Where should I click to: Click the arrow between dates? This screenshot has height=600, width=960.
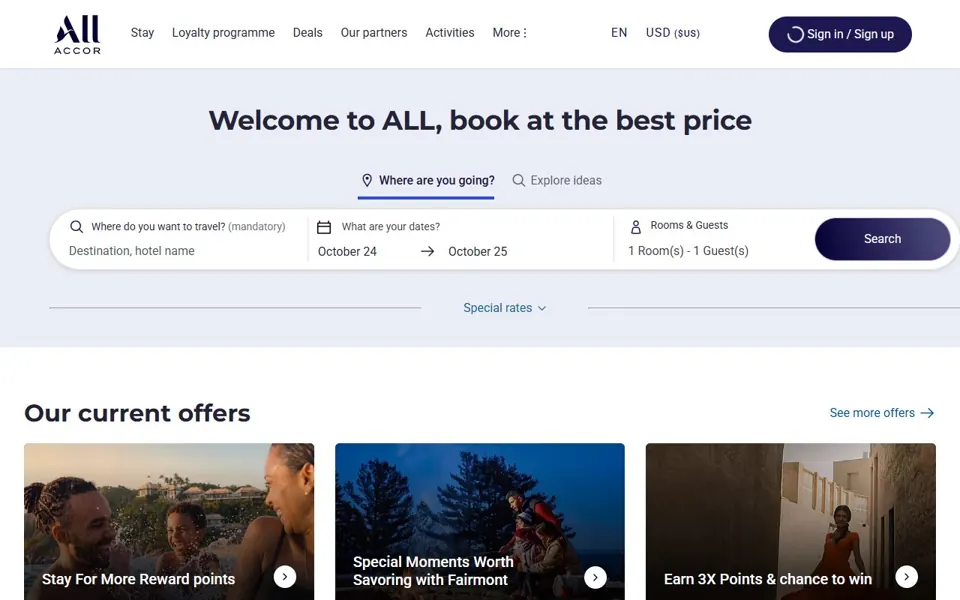click(427, 252)
